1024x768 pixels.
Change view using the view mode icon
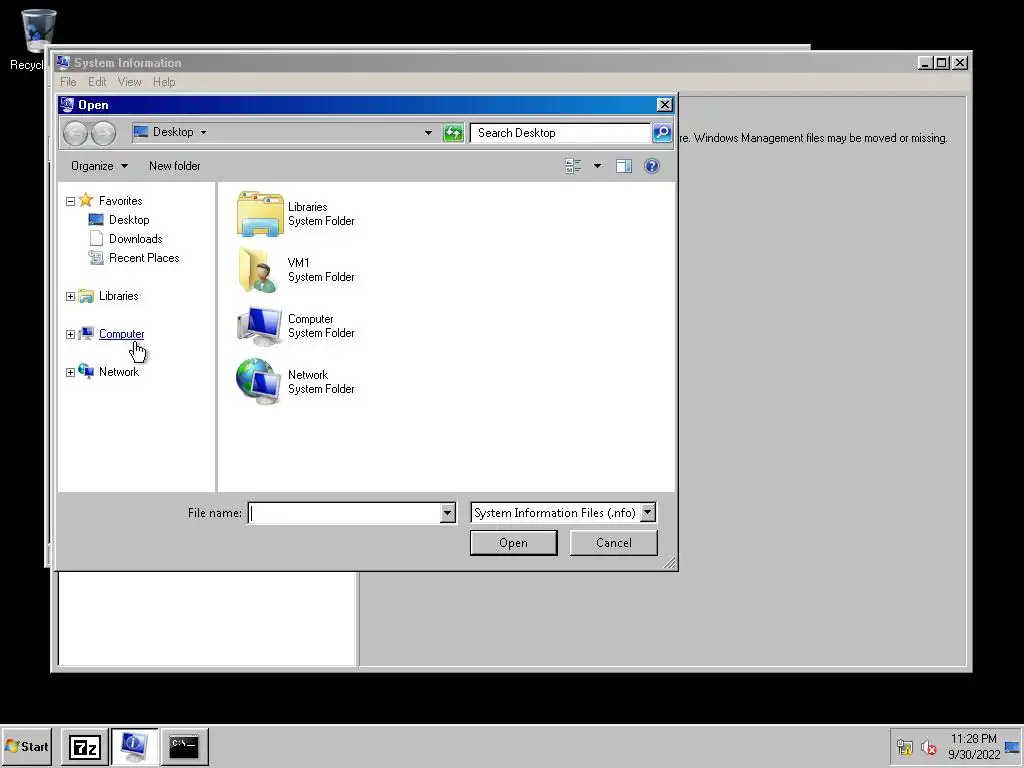click(x=573, y=166)
